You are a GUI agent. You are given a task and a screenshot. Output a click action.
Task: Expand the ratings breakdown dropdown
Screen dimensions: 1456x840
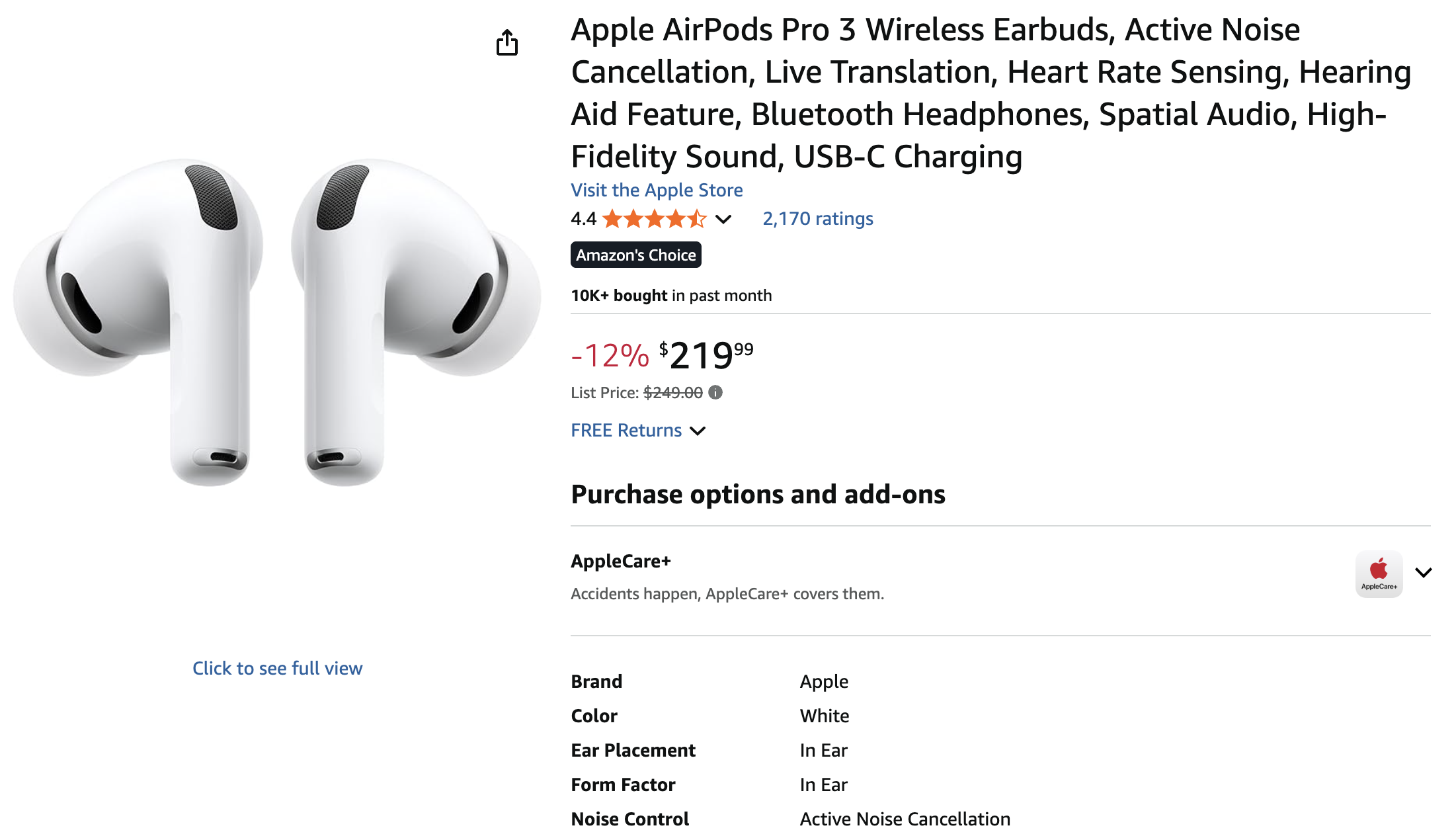pos(723,219)
